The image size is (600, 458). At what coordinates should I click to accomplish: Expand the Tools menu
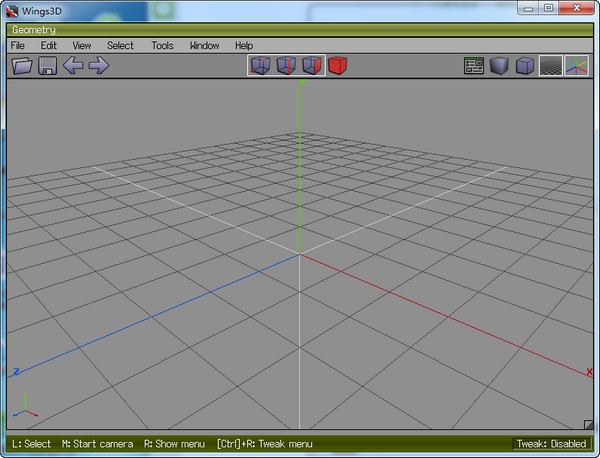point(162,45)
